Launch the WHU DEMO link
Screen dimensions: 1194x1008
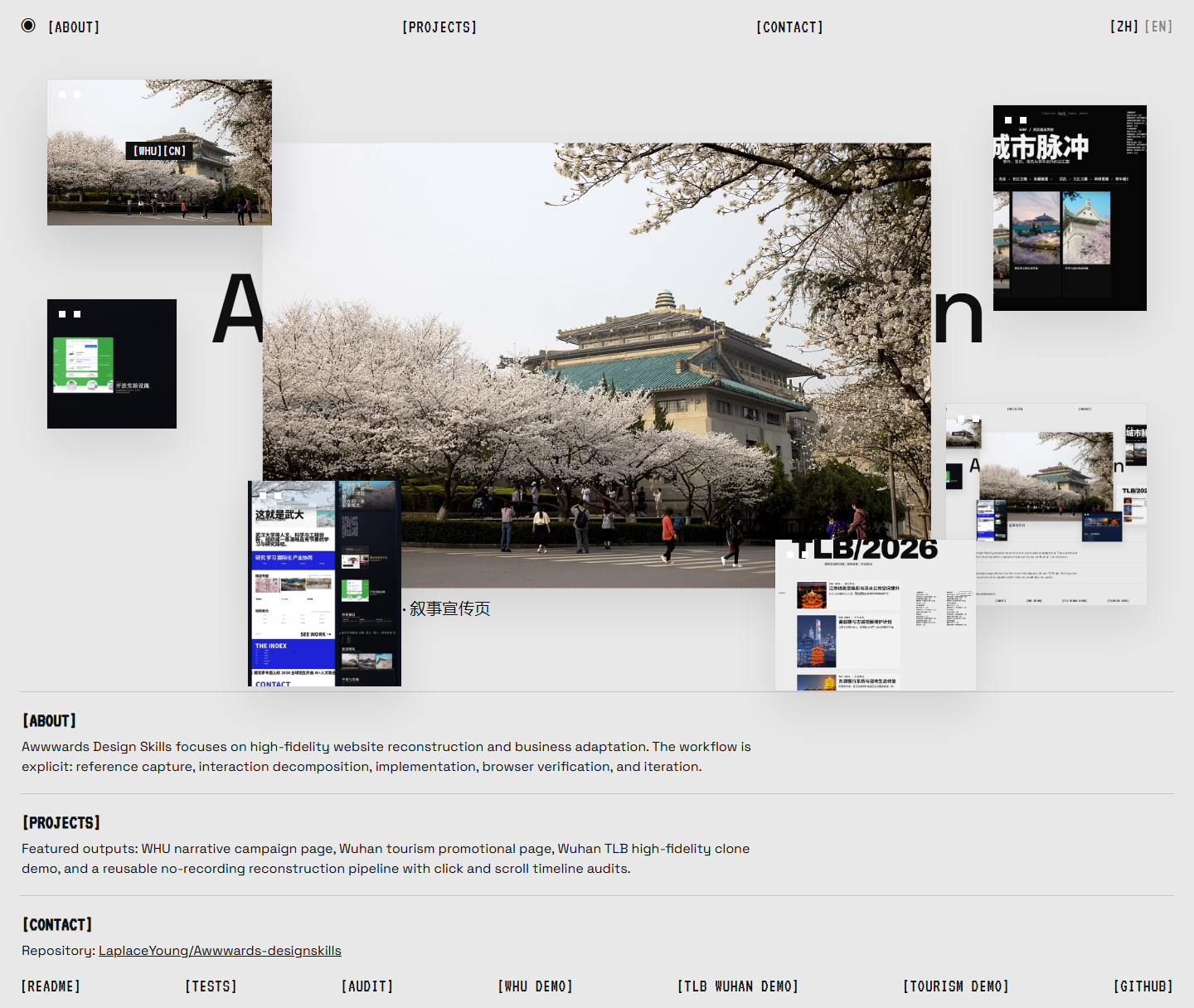535,986
